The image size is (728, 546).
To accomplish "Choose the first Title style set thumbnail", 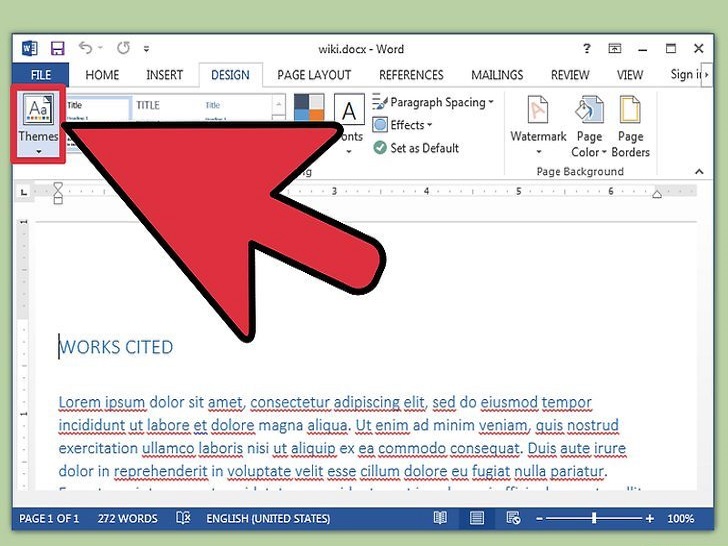I will coord(98,108).
